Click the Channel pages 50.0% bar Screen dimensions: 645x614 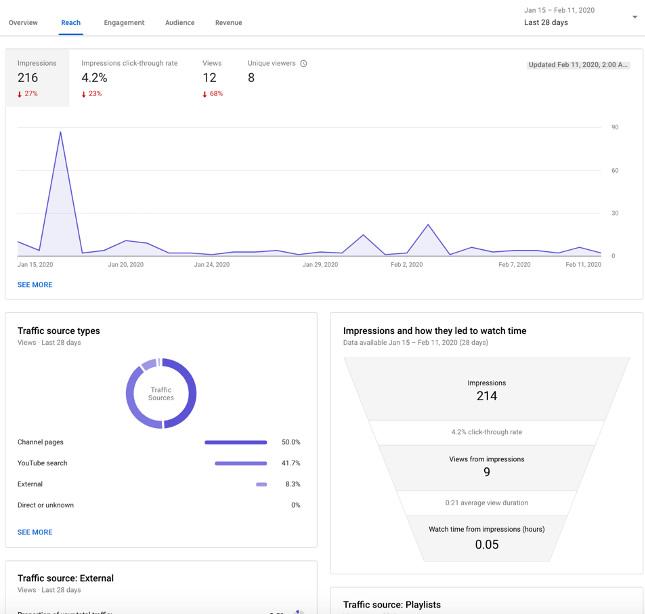[236, 443]
